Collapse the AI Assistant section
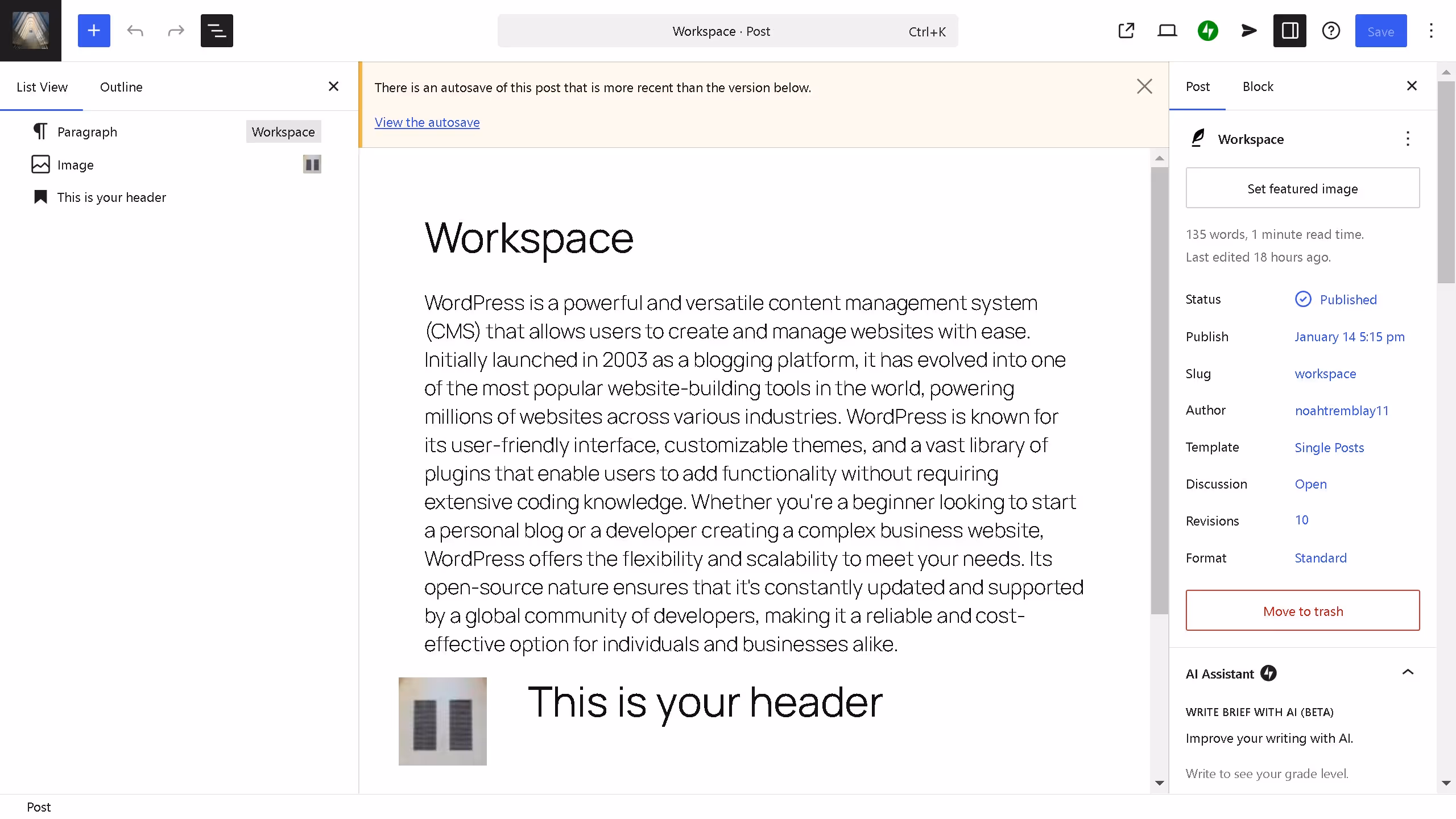Viewport: 1456px width, 819px height. click(x=1409, y=673)
